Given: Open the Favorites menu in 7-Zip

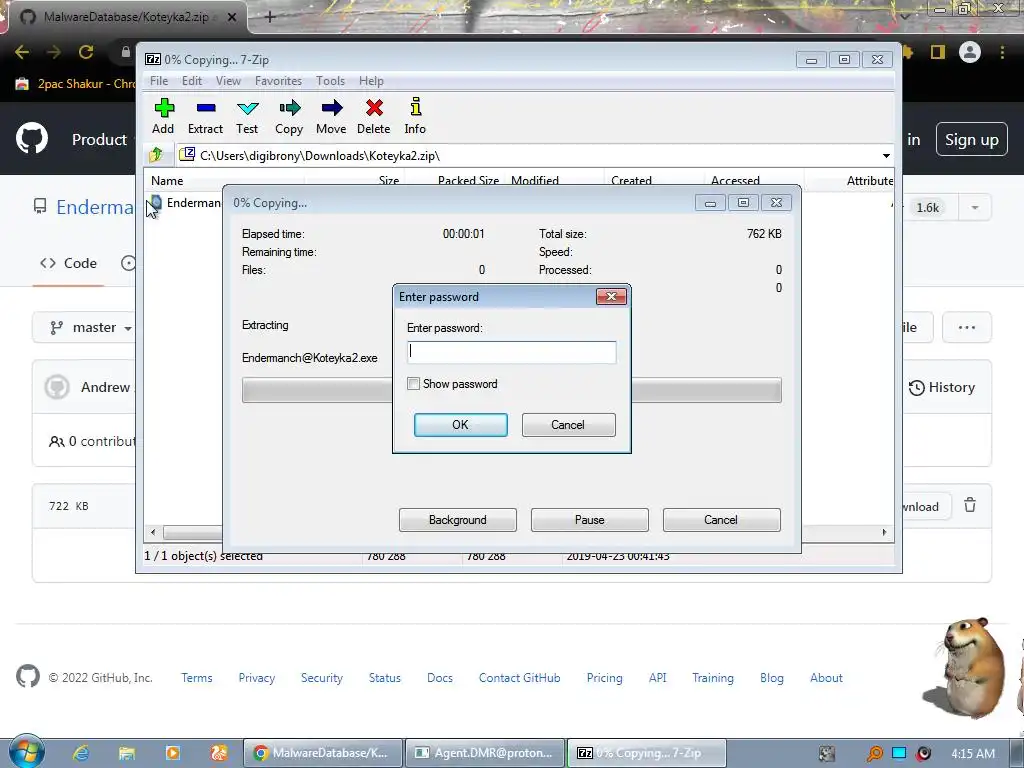Looking at the screenshot, I should pos(278,80).
